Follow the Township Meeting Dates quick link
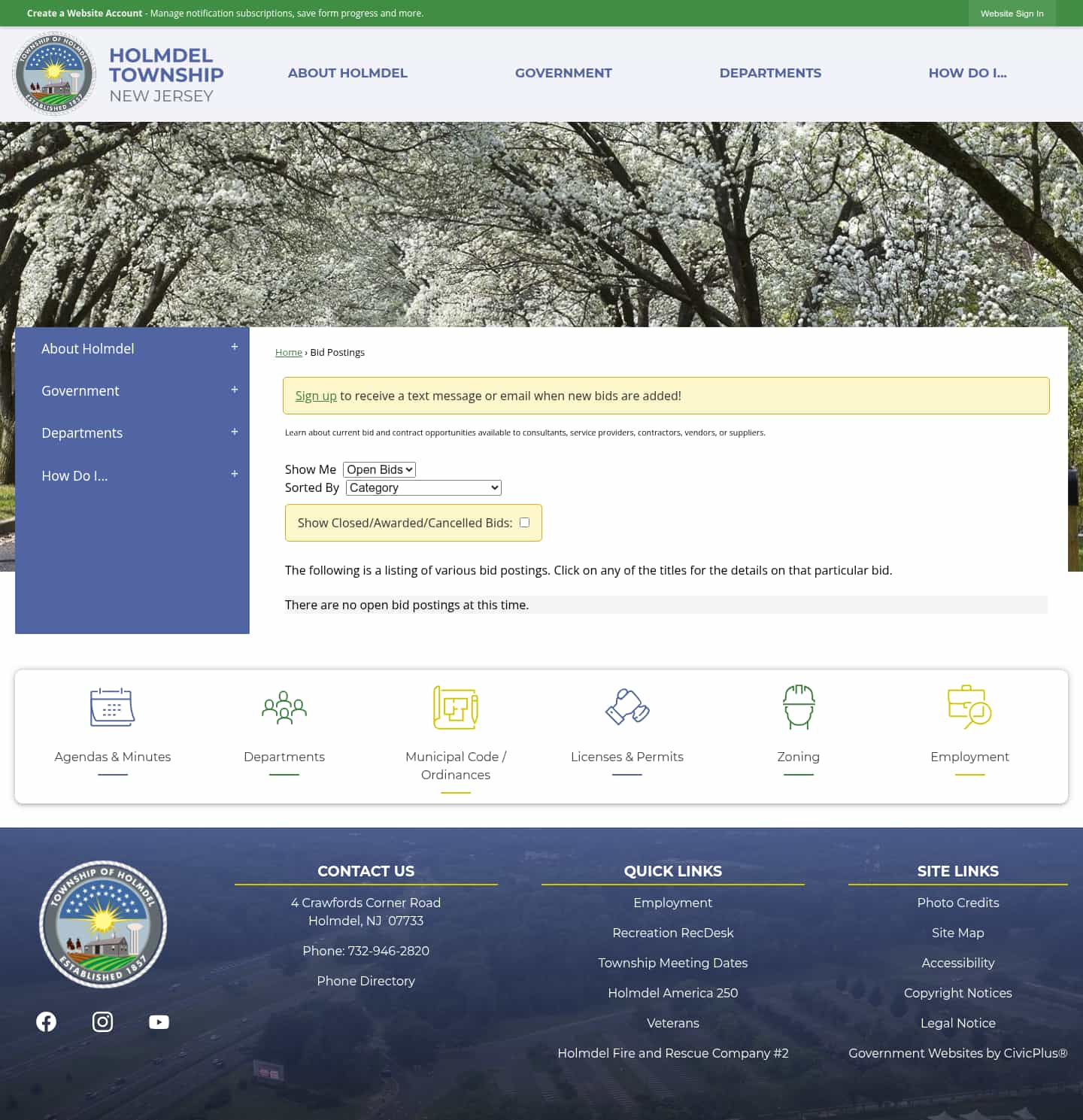Screen dimensions: 1083x1120 coord(672,963)
